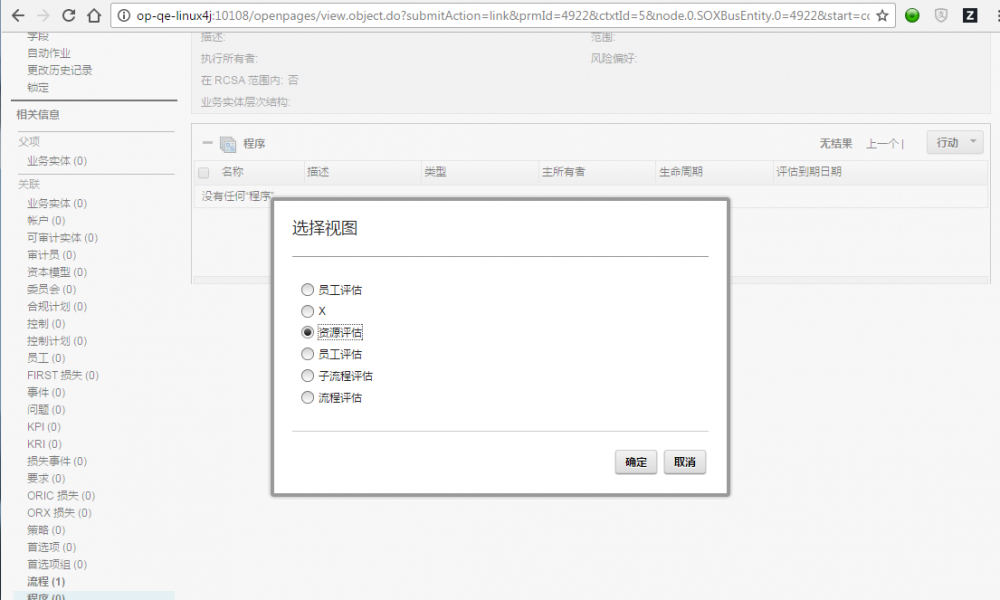The image size is (1000, 600).
Task: Select 锁定 from the left navigation
Action: [37, 87]
